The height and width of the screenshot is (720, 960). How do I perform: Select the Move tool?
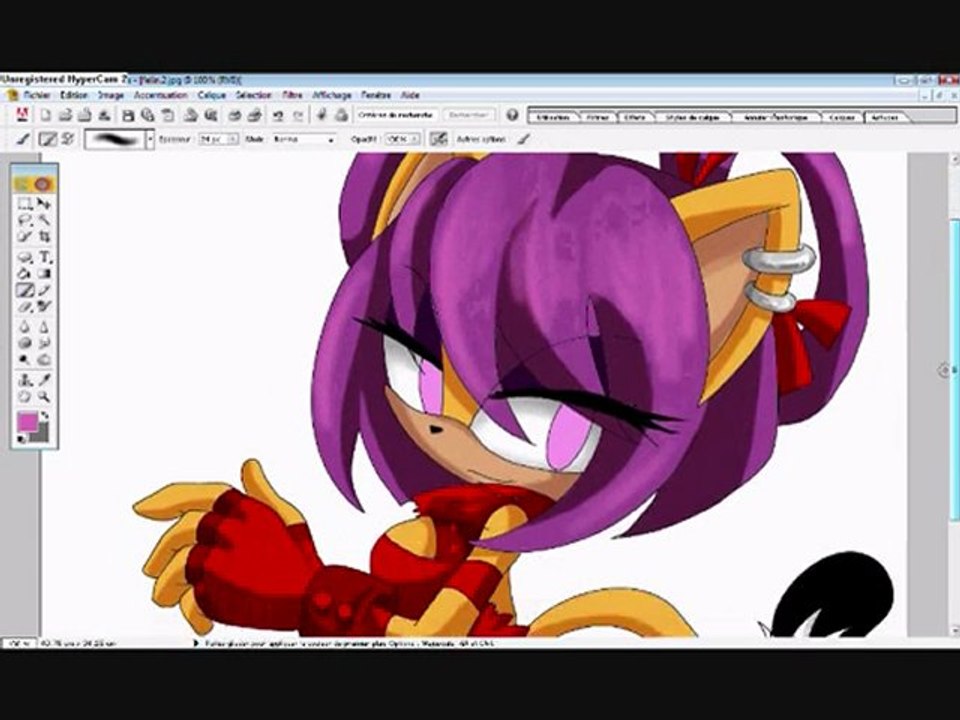(x=44, y=204)
